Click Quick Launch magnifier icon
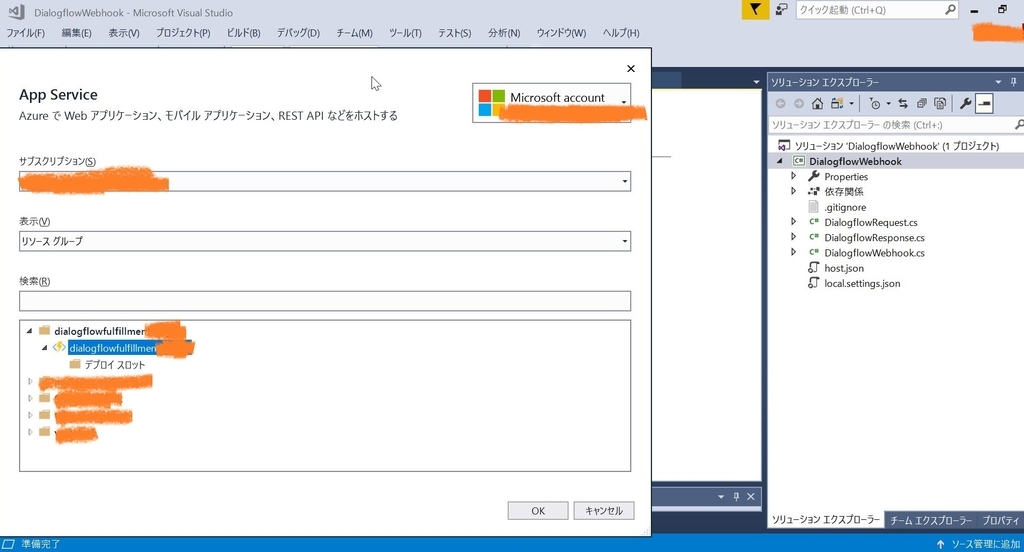The height and width of the screenshot is (552, 1024). point(950,10)
